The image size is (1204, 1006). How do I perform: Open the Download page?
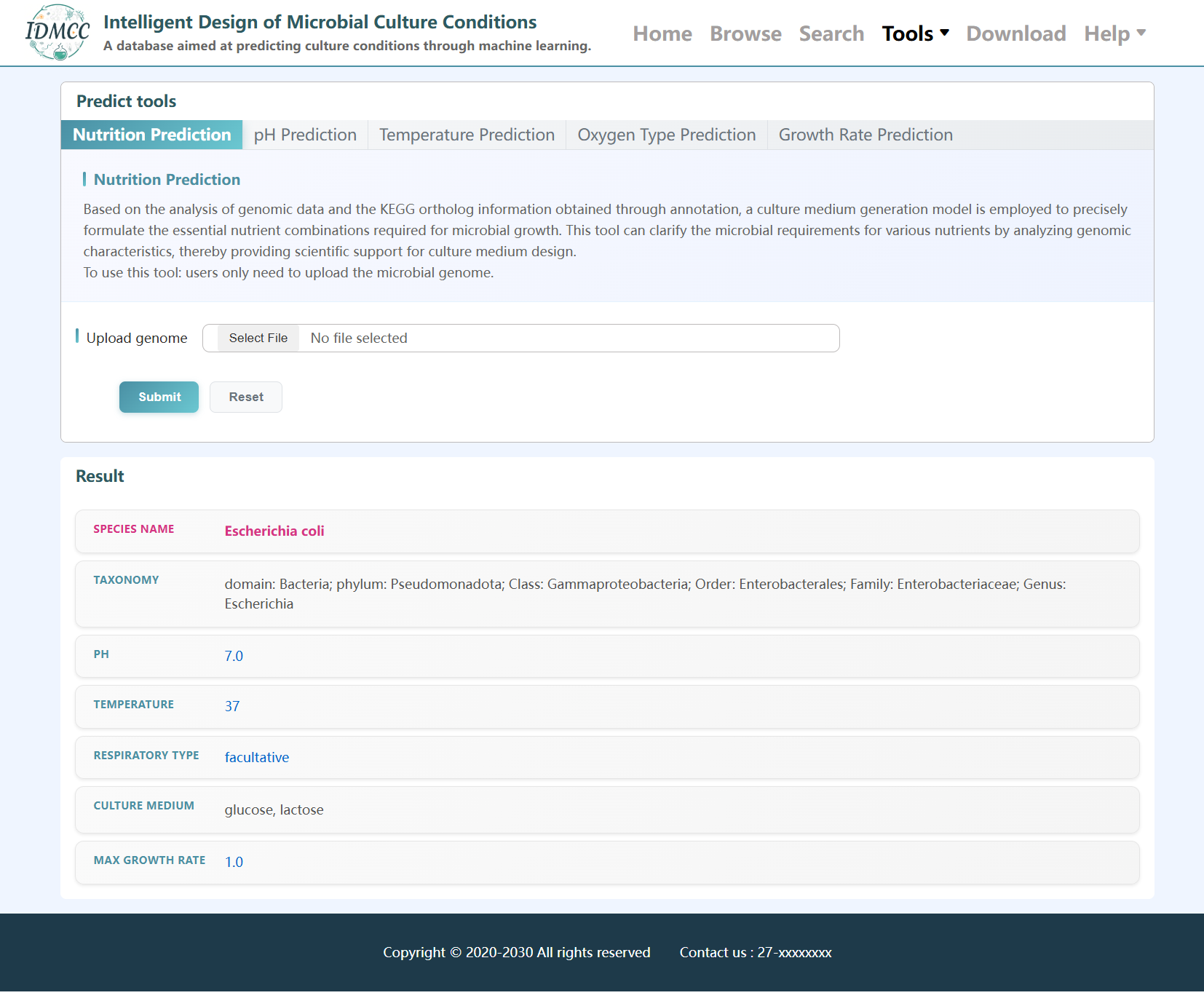1015,33
